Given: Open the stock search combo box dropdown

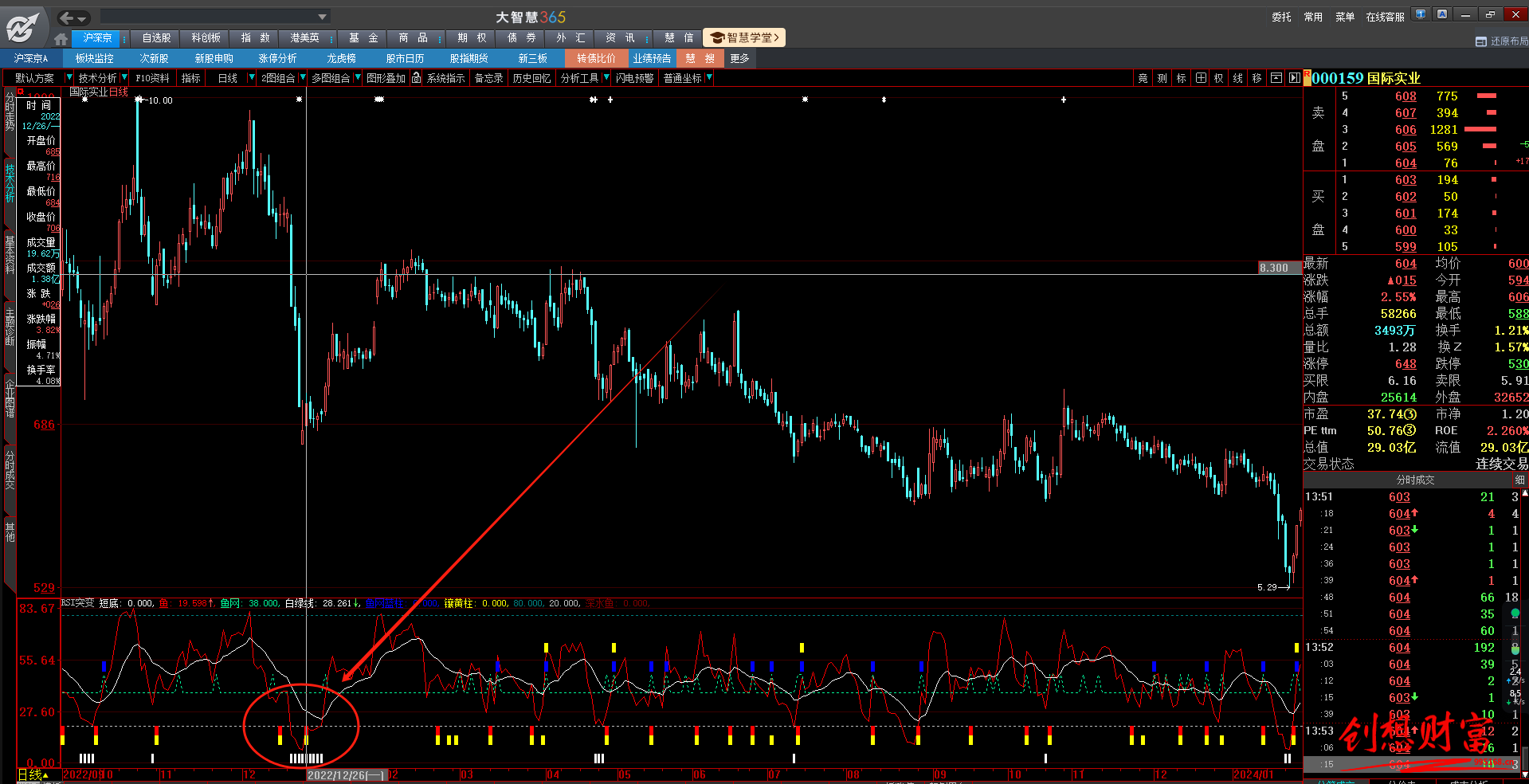Looking at the screenshot, I should pos(323,17).
